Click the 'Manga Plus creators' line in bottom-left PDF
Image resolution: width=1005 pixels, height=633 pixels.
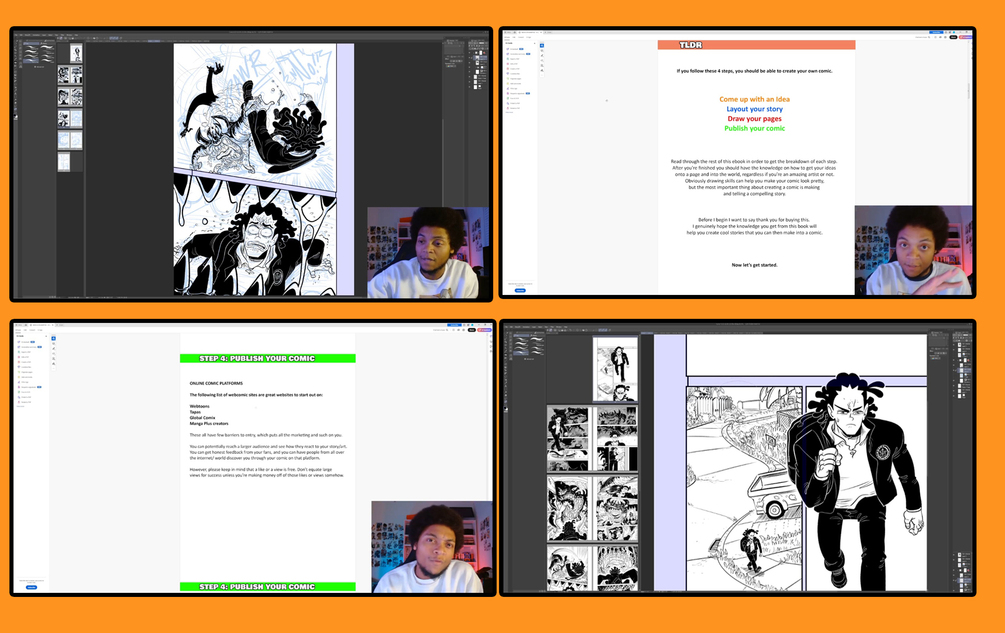point(209,423)
